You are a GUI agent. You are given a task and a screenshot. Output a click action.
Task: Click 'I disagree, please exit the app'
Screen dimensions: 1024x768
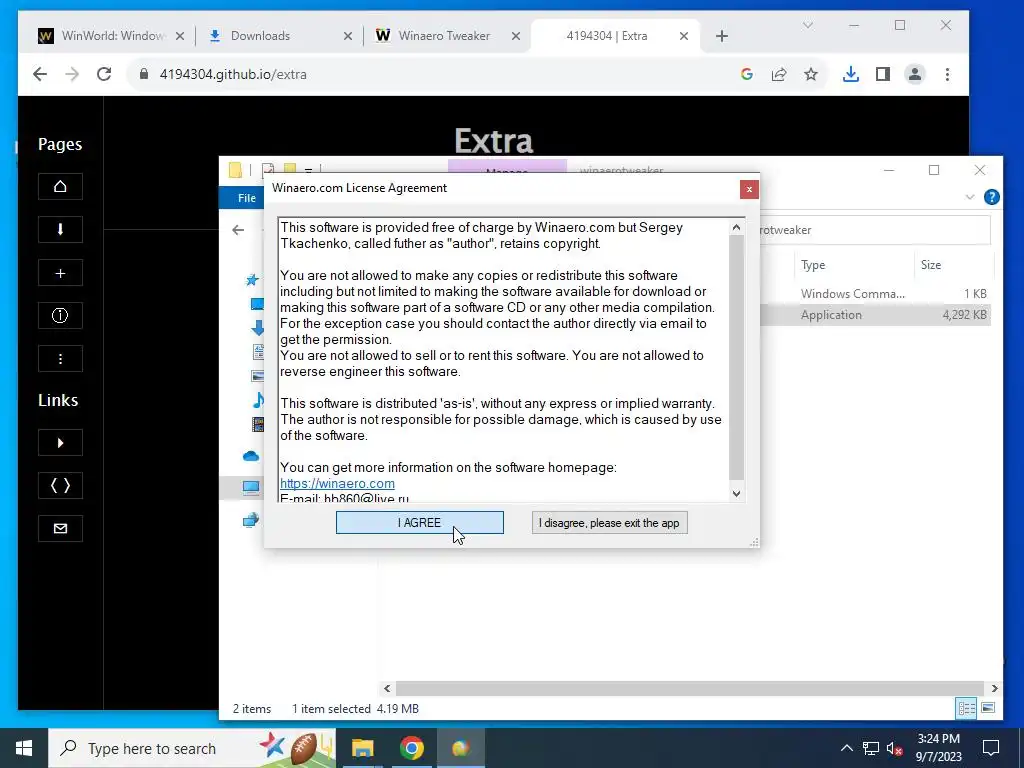coord(609,522)
